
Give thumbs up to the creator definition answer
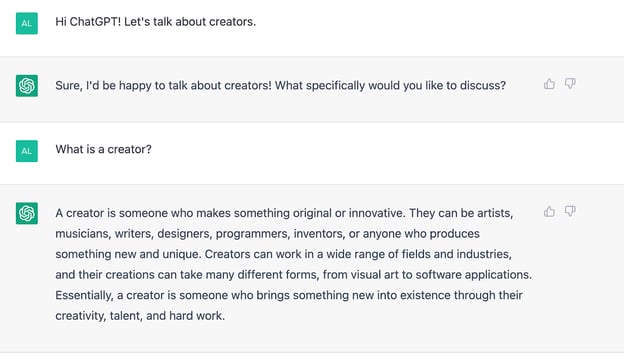coord(549,211)
